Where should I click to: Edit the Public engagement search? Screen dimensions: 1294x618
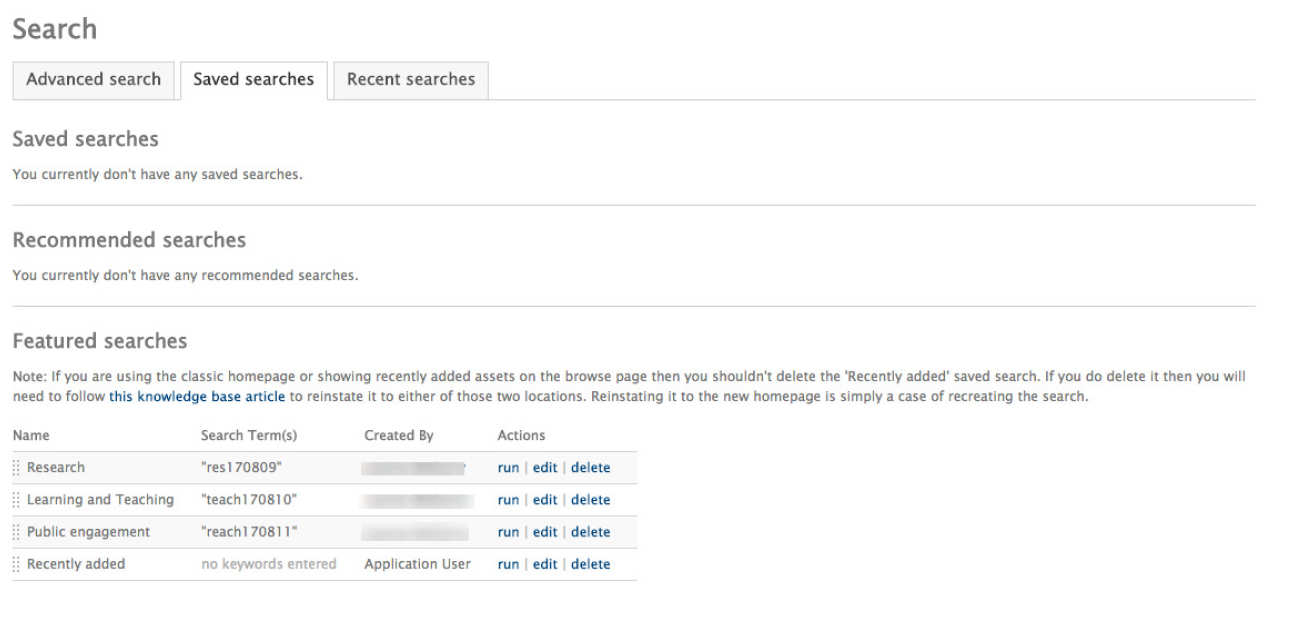(x=545, y=532)
